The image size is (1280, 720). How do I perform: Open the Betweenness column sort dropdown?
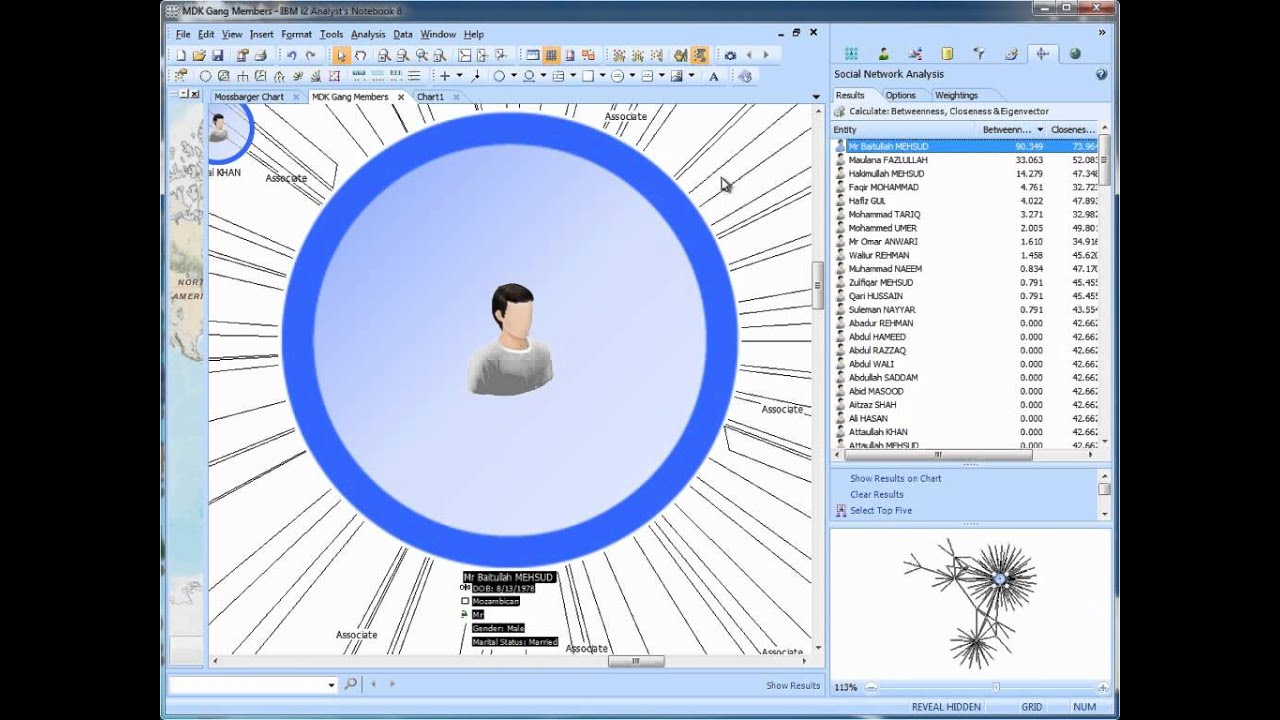point(1040,130)
